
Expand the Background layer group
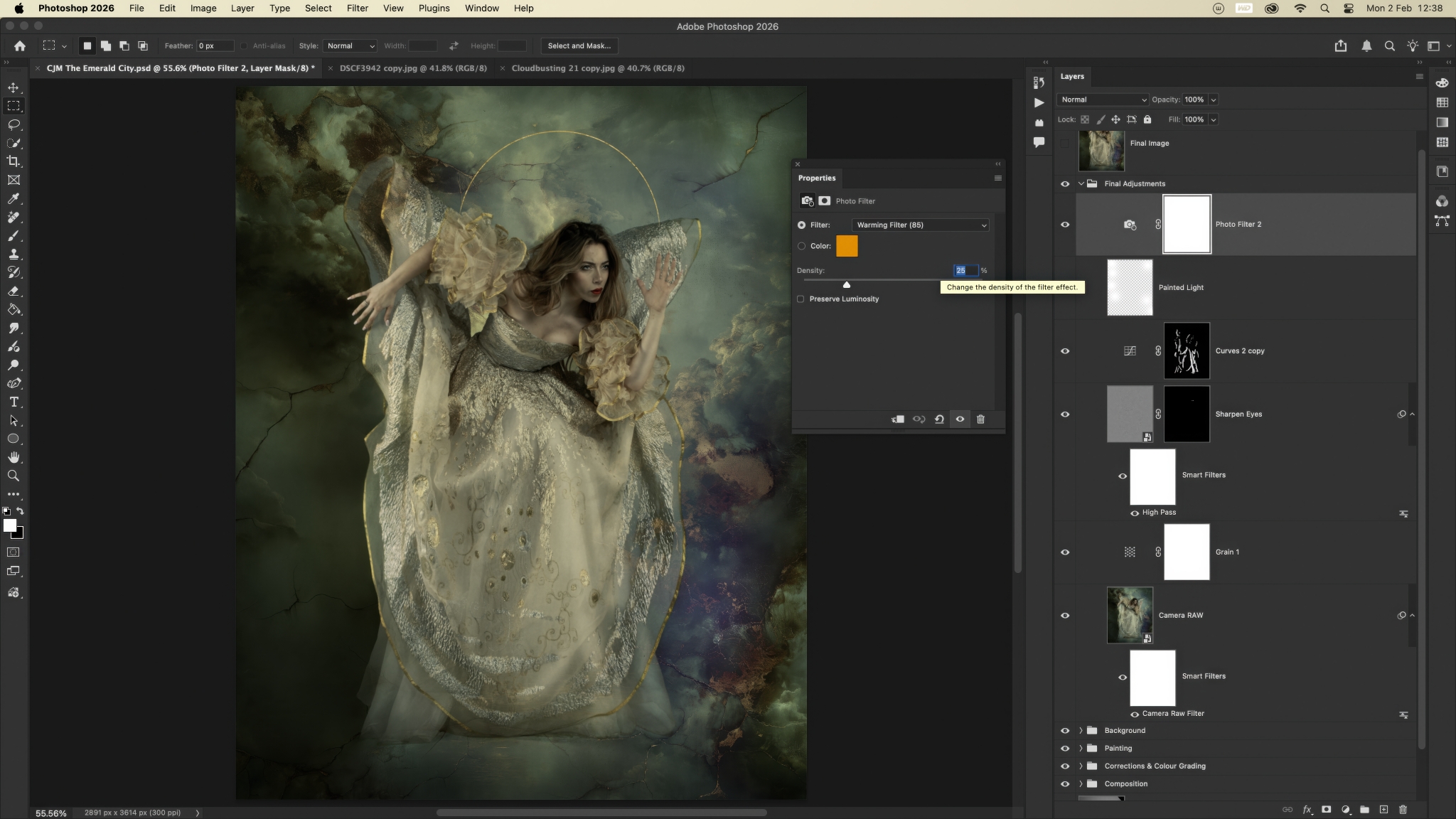click(1081, 730)
